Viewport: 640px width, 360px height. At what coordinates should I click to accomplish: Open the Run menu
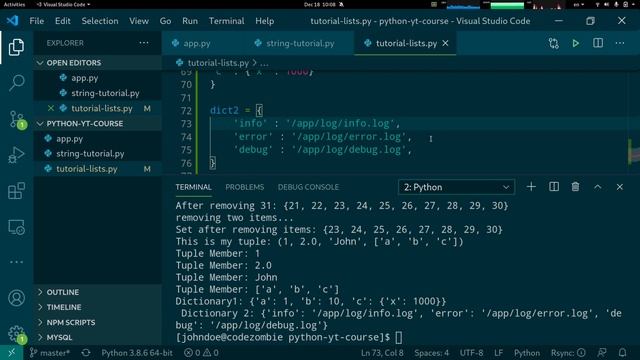tap(190, 21)
